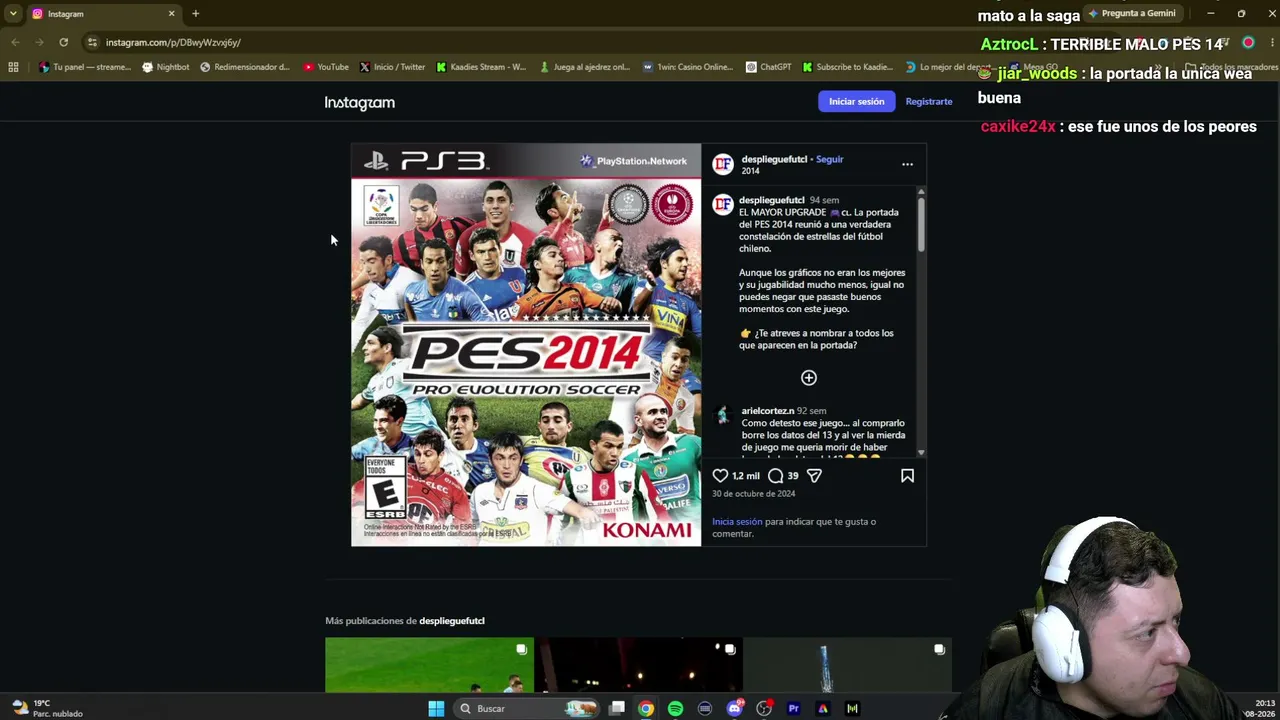Click the Inicia sesión link below post
This screenshot has width=1280, height=720.
point(737,522)
